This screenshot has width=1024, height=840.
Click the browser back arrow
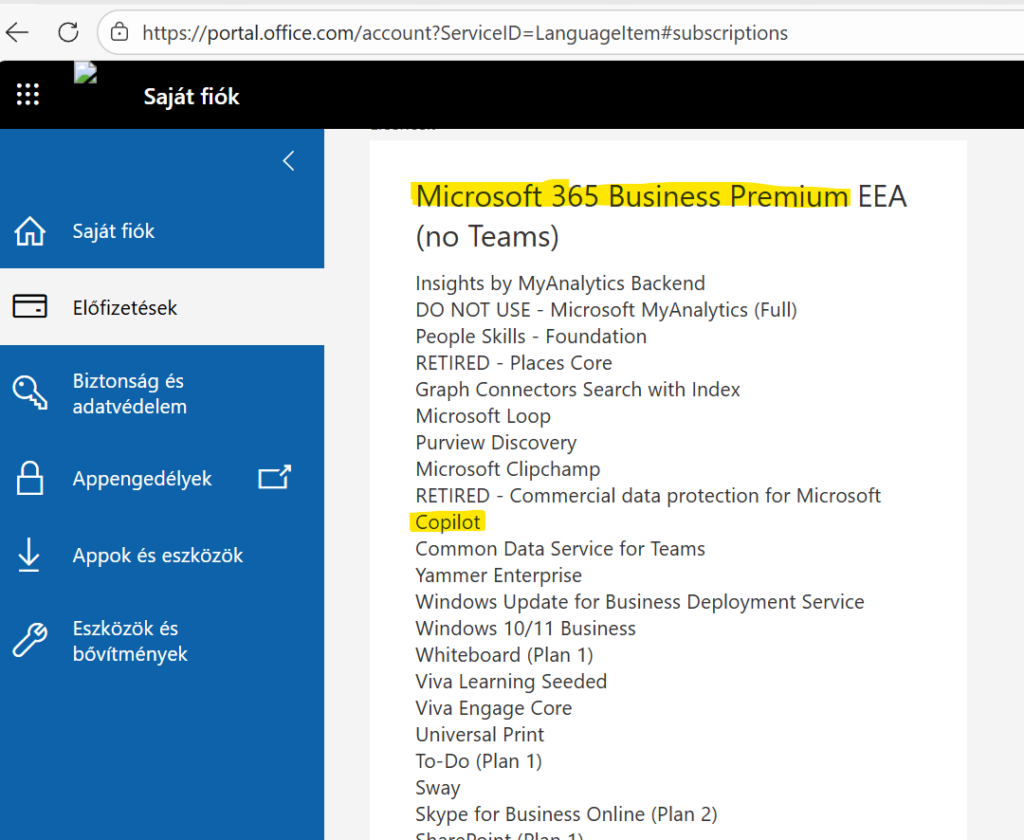click(17, 32)
